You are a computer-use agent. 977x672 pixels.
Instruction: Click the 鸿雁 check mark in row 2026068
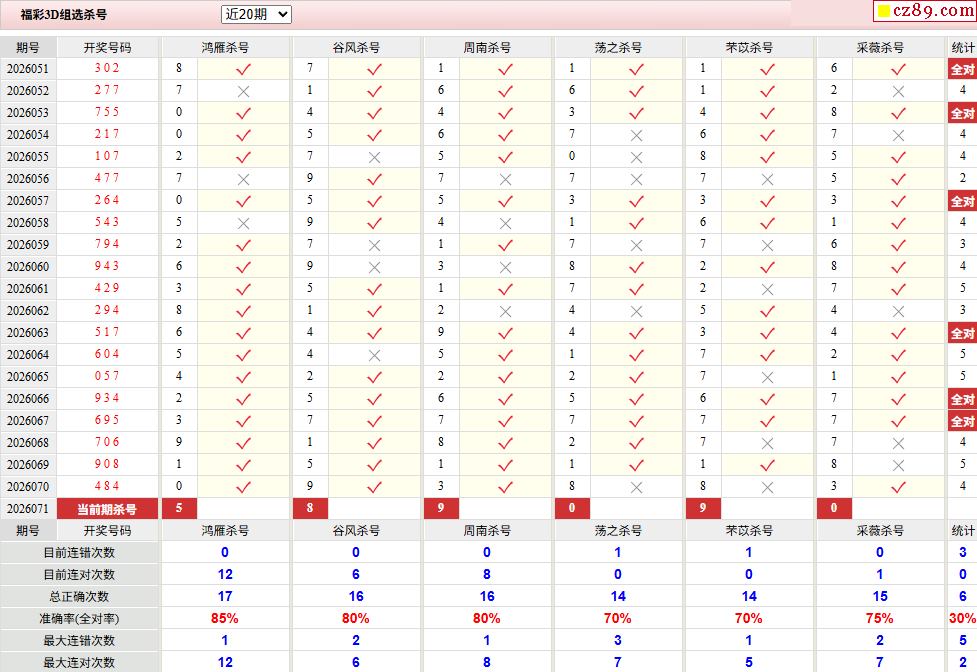(x=244, y=443)
